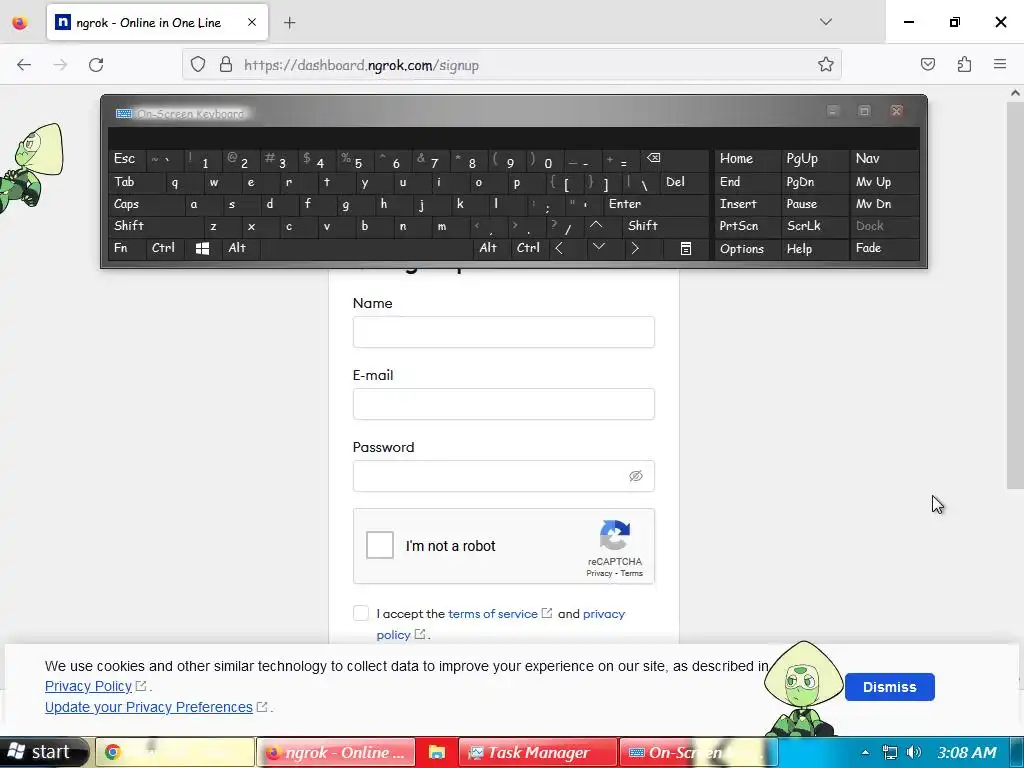1024x768 pixels.
Task: Open the Privacy Policy link in cookie banner
Action: tap(88, 686)
